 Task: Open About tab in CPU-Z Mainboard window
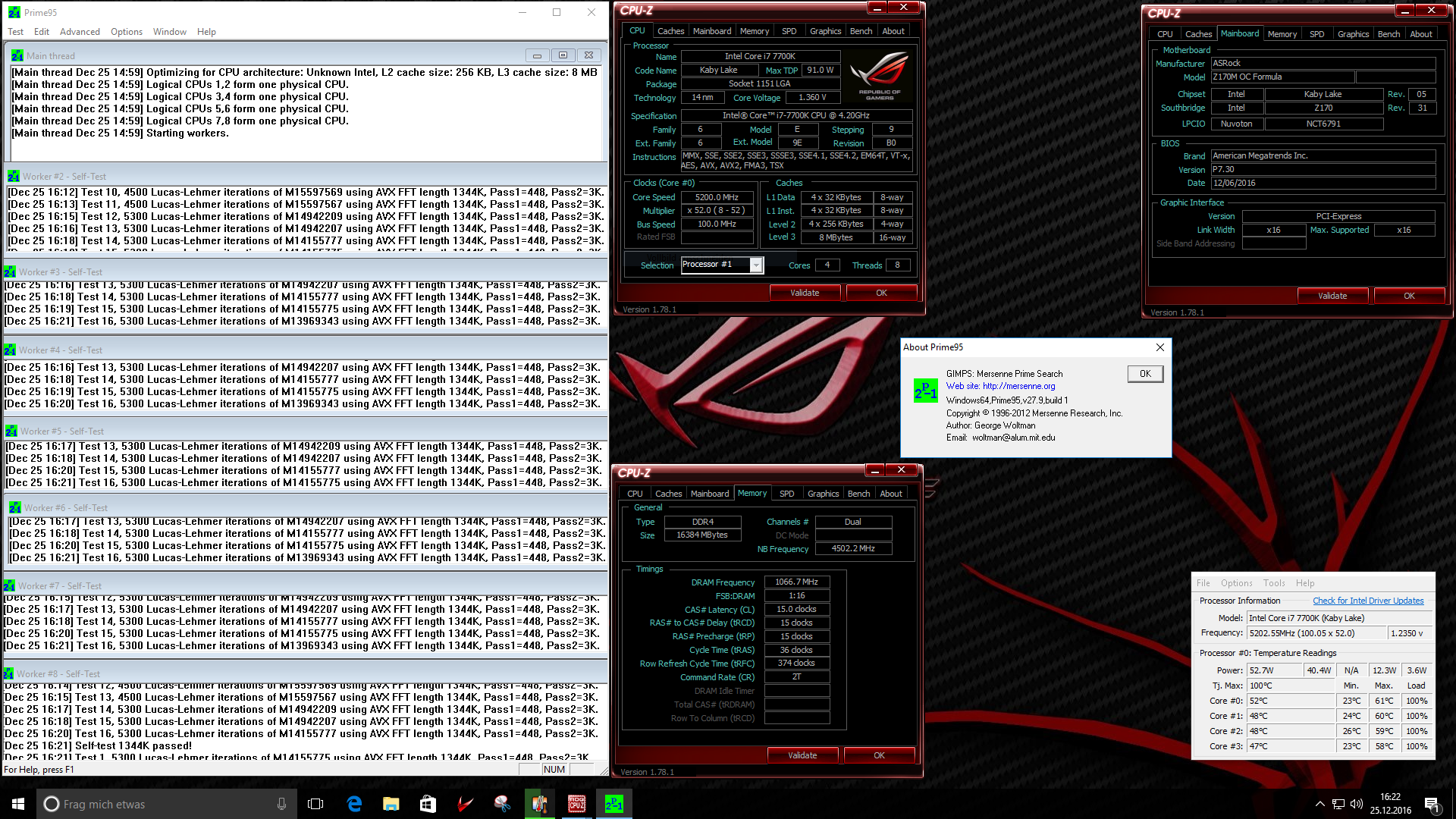coord(1421,34)
